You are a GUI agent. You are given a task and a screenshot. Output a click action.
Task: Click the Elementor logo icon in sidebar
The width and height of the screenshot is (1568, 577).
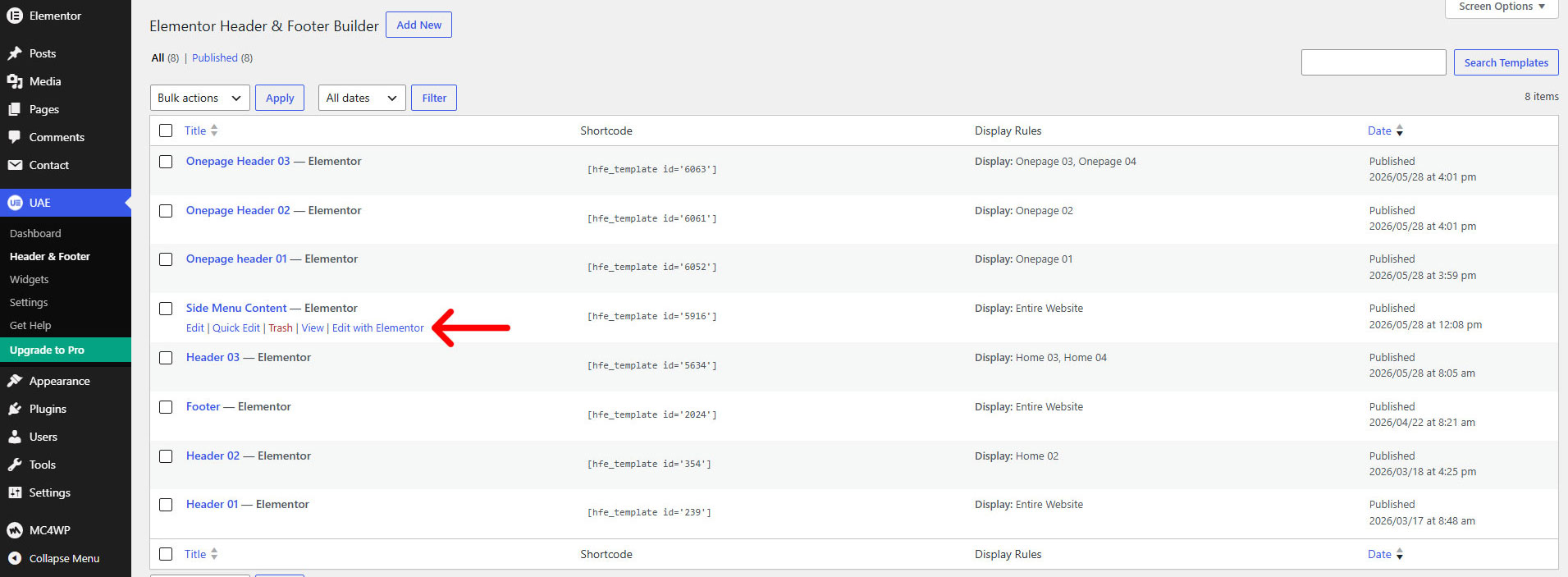click(15, 16)
